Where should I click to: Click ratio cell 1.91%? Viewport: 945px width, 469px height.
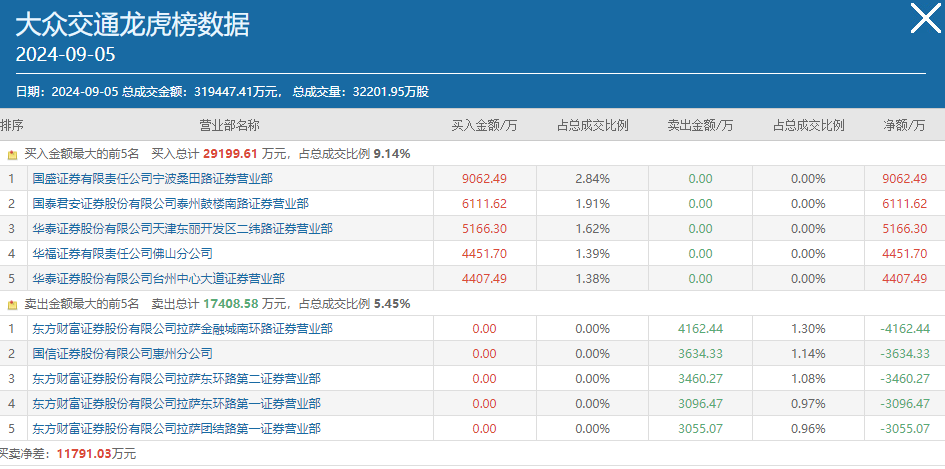[x=592, y=204]
